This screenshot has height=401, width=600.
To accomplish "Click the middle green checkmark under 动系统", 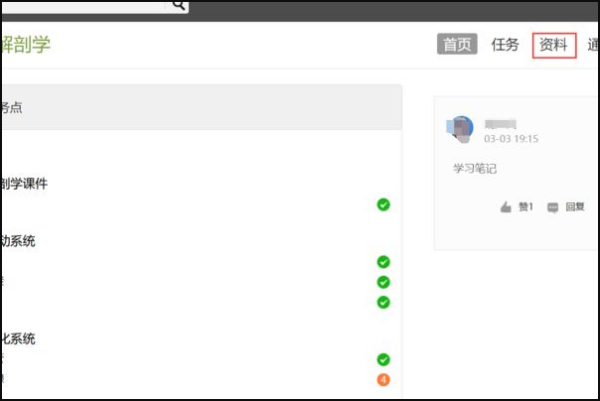I will [383, 282].
